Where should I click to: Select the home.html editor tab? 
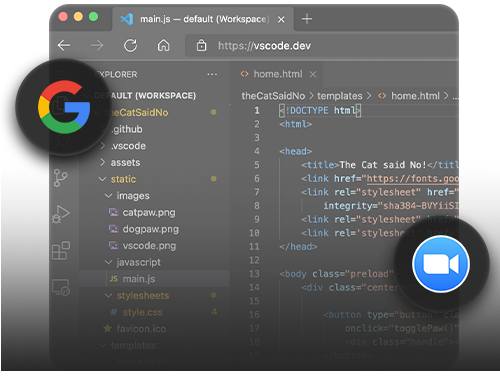[277, 74]
